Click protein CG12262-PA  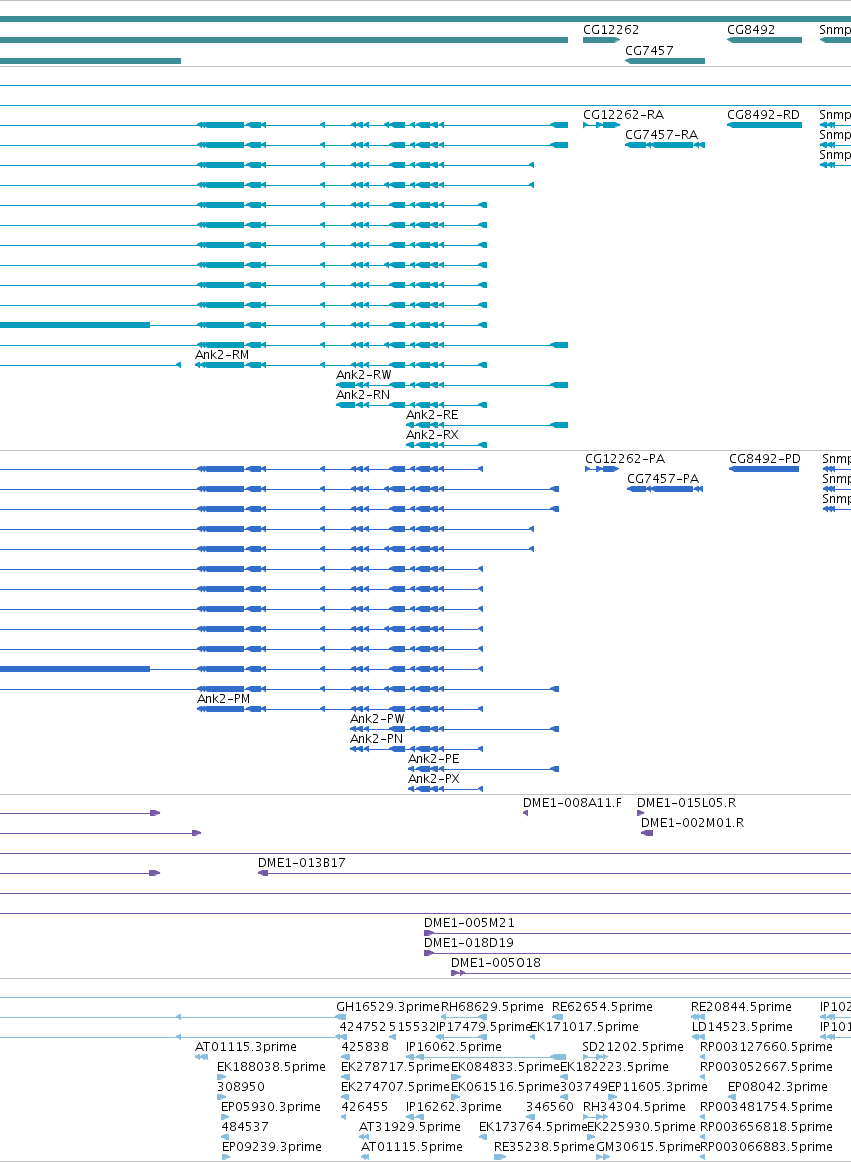(x=625, y=459)
